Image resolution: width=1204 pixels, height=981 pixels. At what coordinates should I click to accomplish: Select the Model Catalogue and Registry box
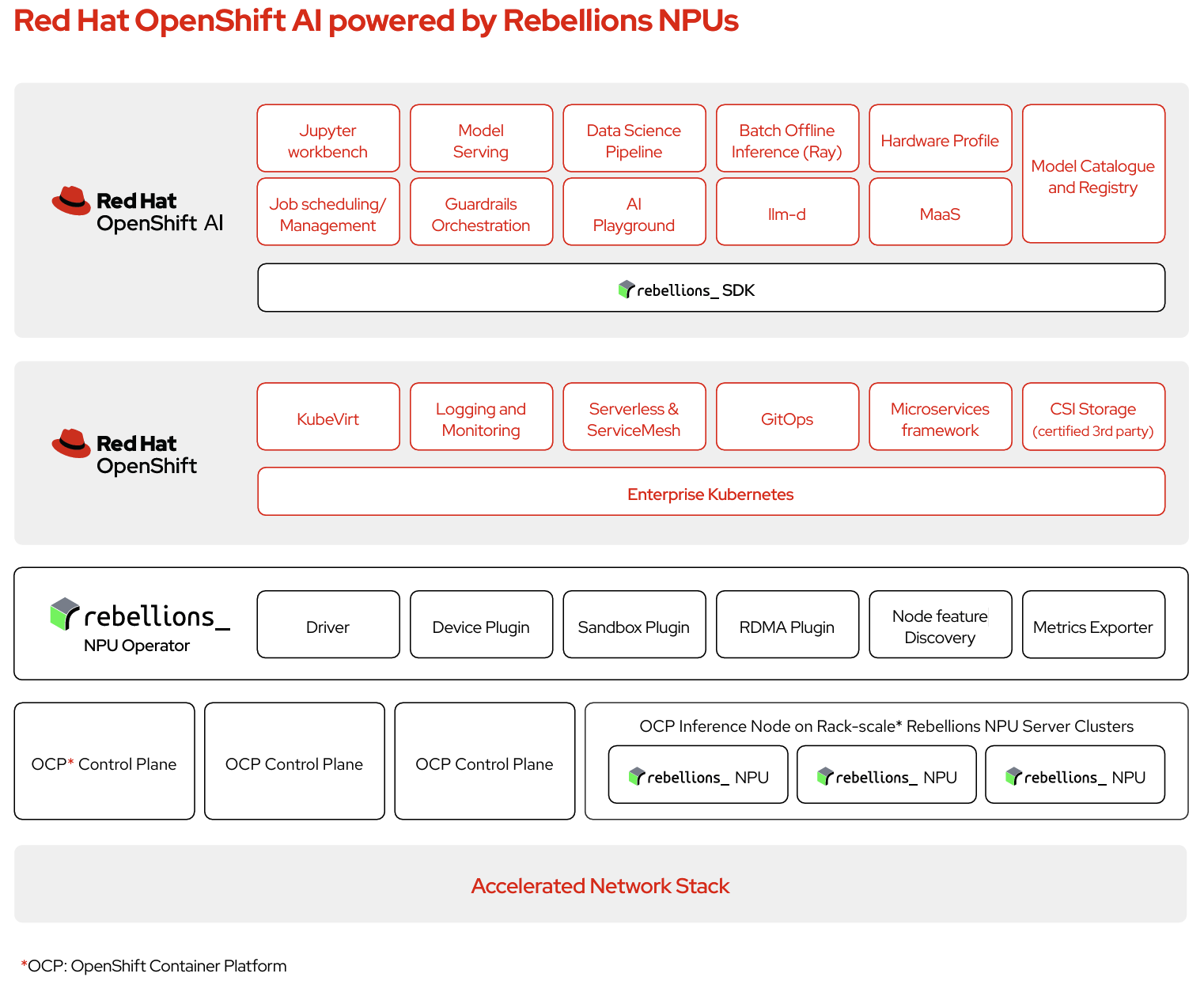point(1093,174)
